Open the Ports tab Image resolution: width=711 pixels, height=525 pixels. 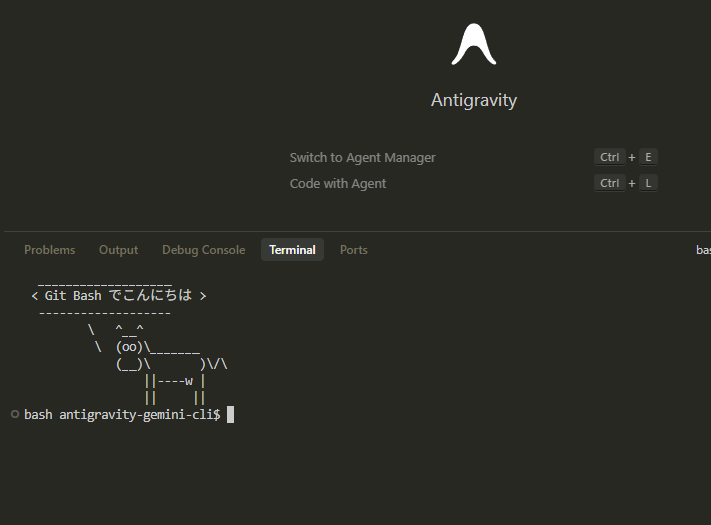(x=354, y=250)
